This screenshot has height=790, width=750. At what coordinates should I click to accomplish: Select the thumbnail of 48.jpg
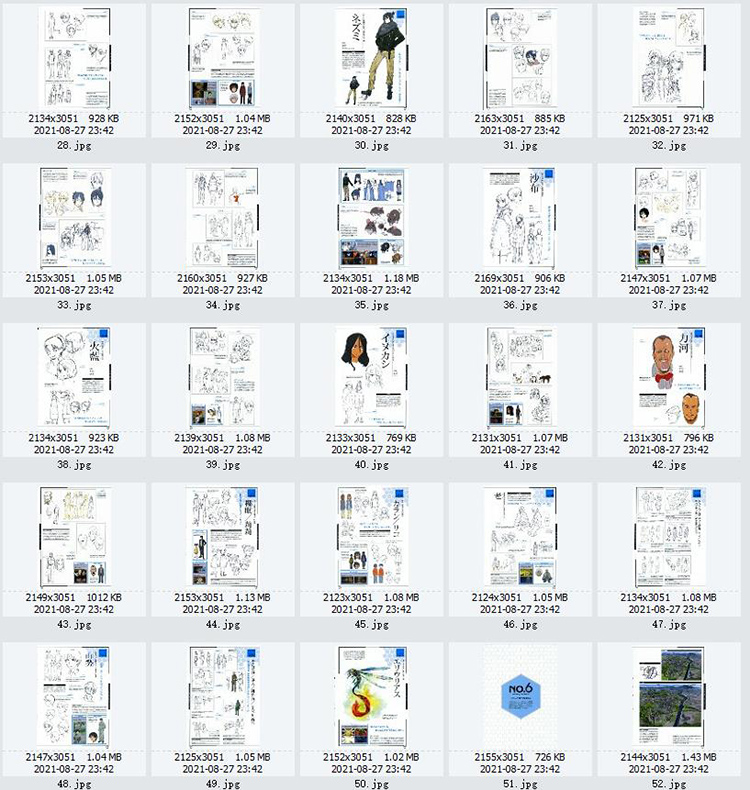[74, 696]
